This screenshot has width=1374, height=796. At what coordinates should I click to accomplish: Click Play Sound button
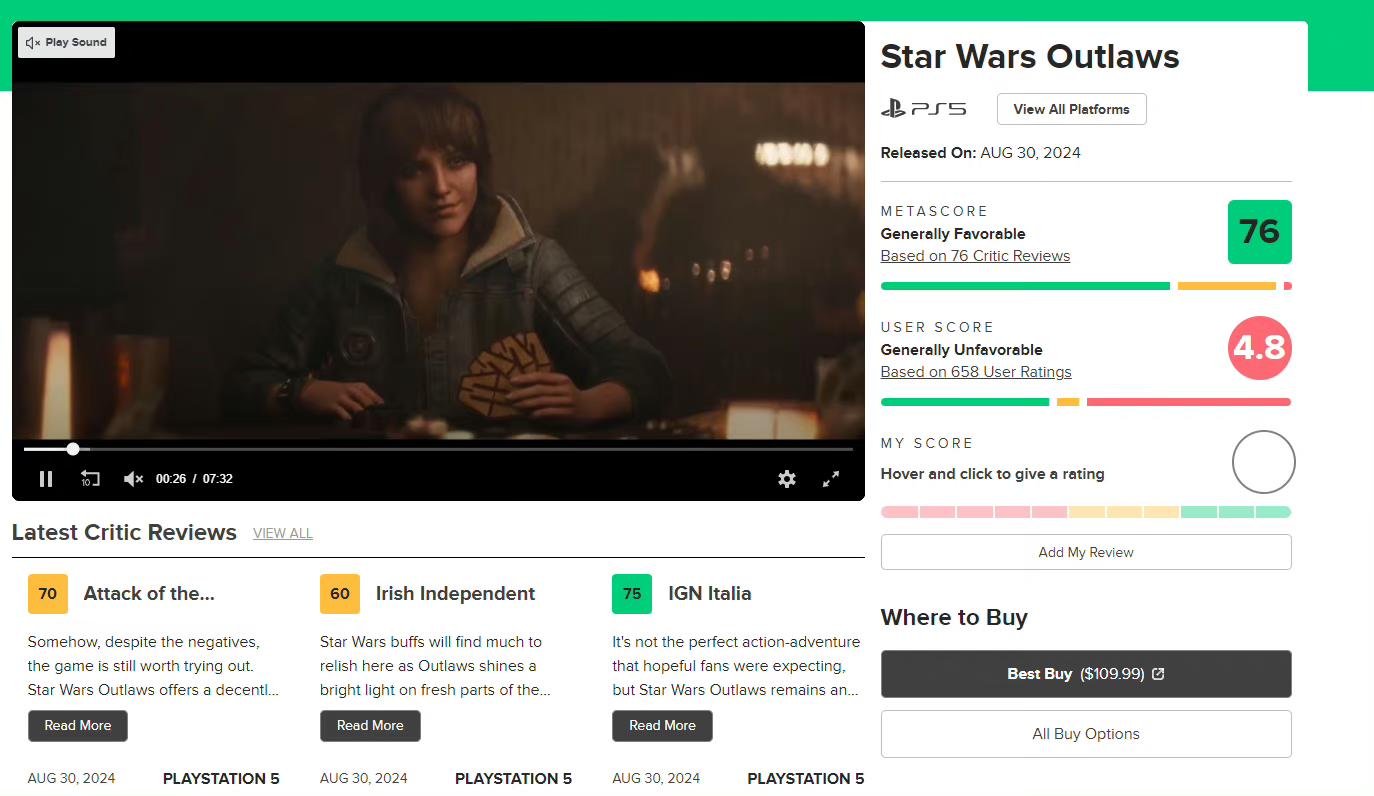tap(67, 43)
